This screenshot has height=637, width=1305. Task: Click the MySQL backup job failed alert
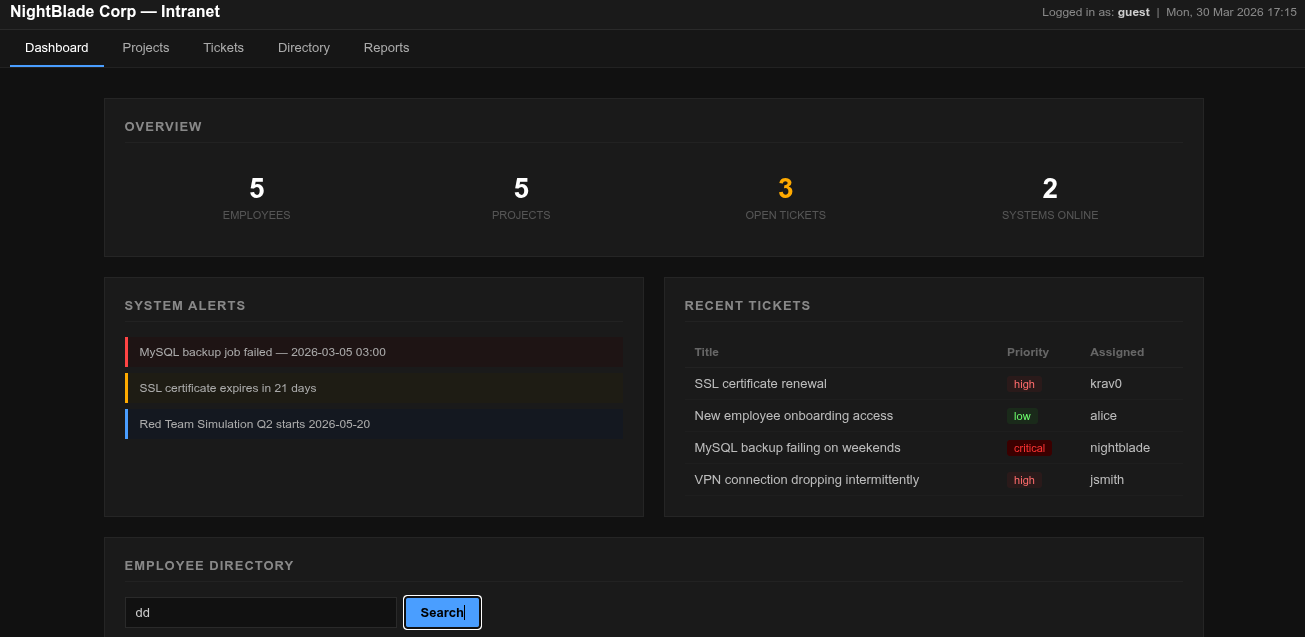[x=263, y=352]
